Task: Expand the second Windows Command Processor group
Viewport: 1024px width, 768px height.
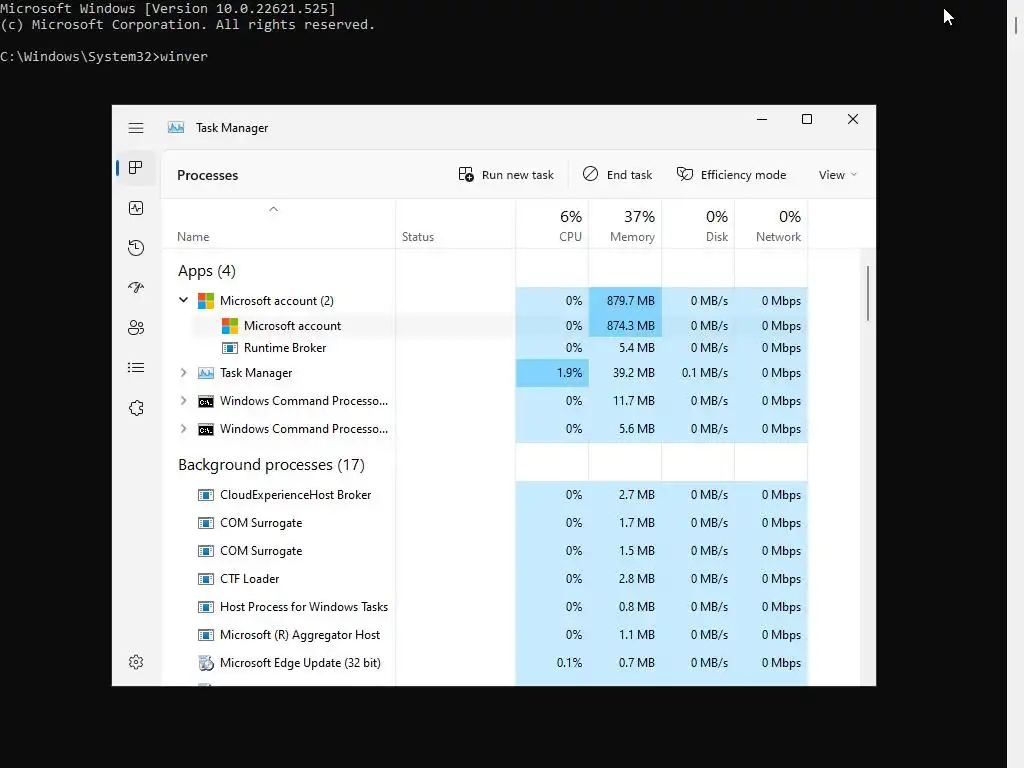Action: point(184,429)
